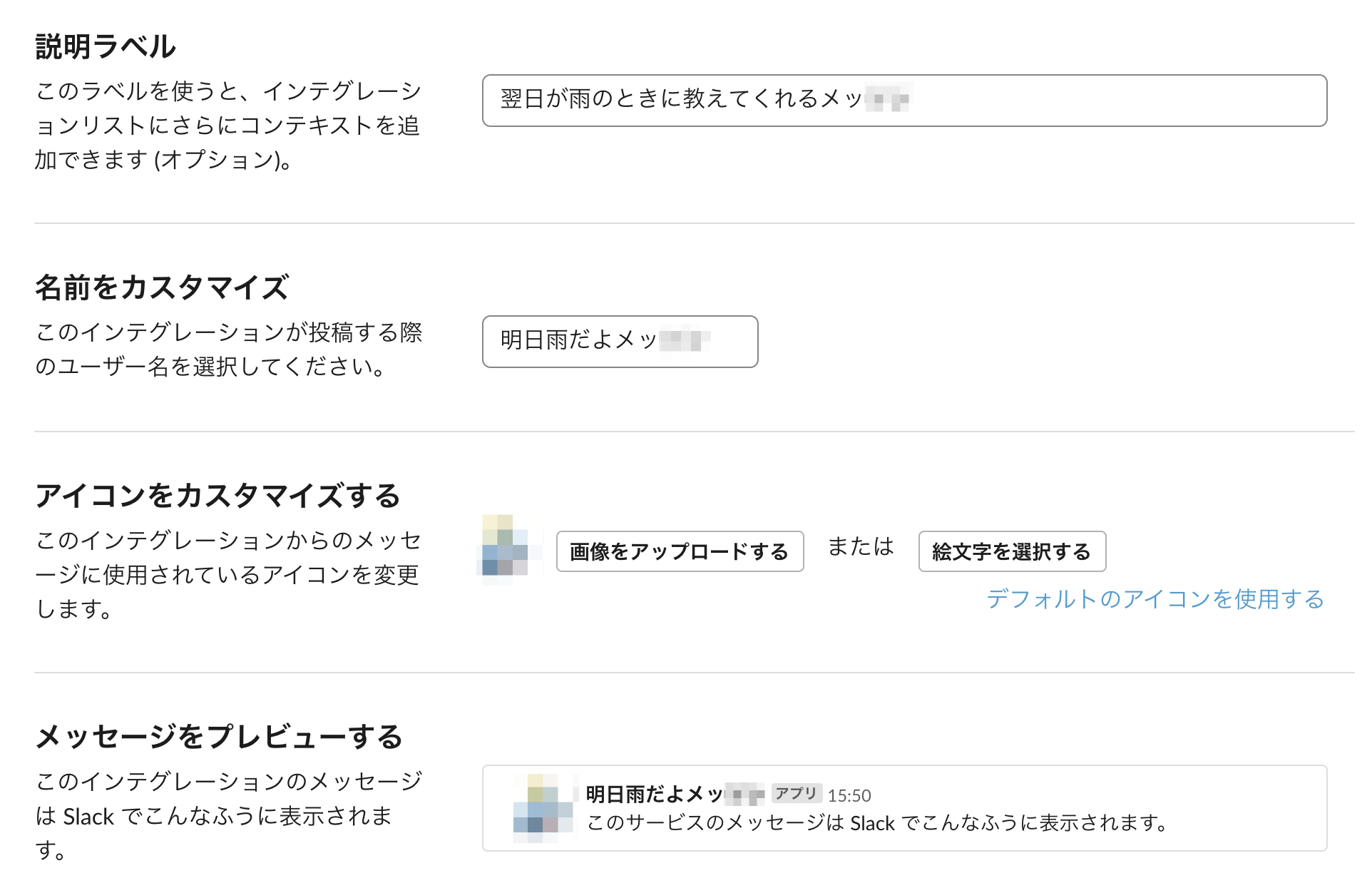1372x893 pixels.
Task: Click the help text under メッセージをプレビューする
Action: pyautogui.click(x=227, y=815)
